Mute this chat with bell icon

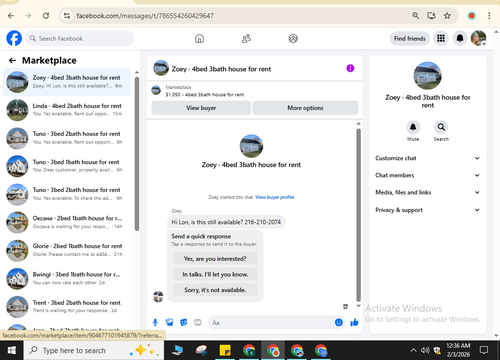(413, 127)
